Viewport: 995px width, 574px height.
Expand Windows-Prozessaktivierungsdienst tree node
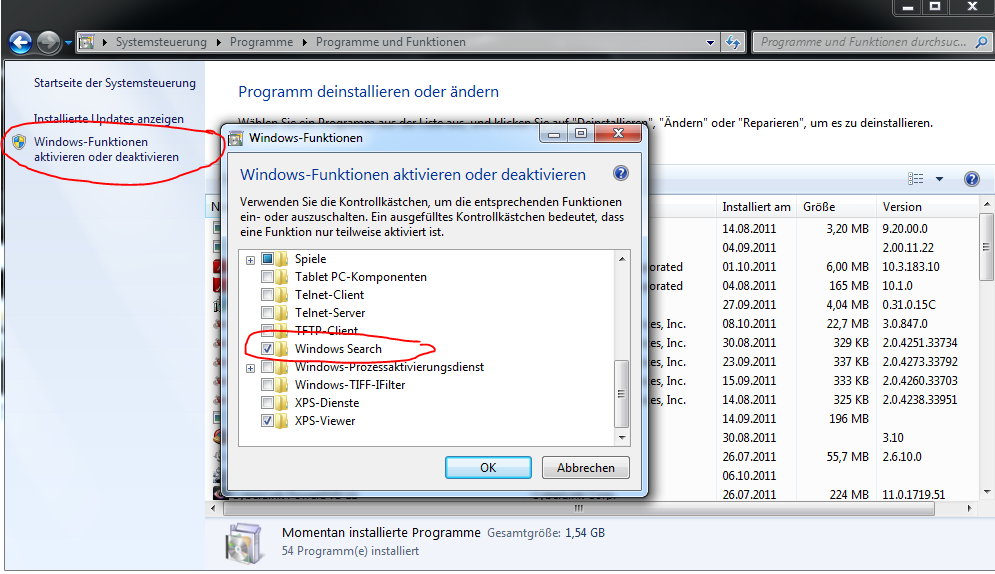tap(251, 368)
